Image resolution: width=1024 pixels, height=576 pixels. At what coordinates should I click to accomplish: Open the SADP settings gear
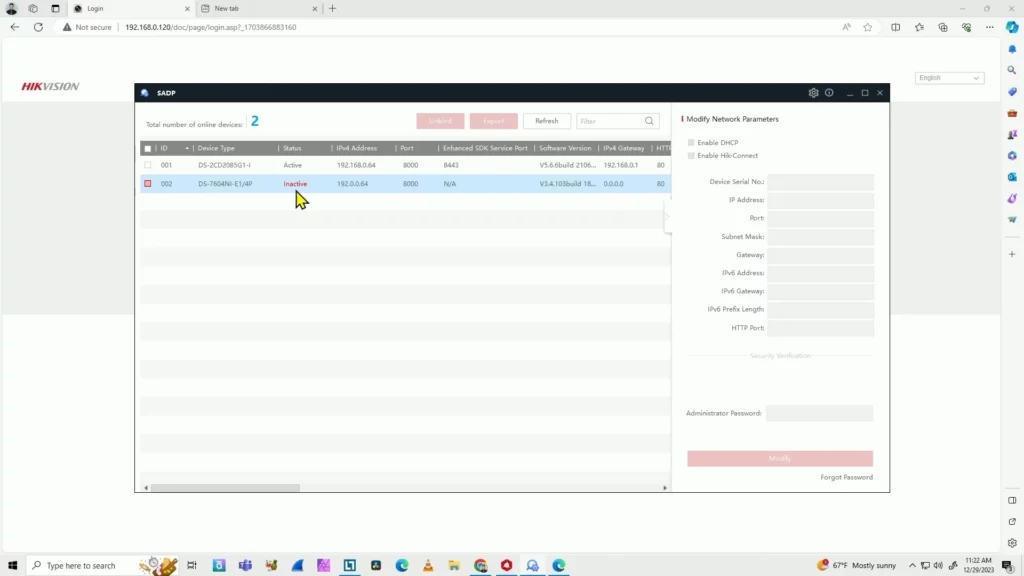point(813,93)
